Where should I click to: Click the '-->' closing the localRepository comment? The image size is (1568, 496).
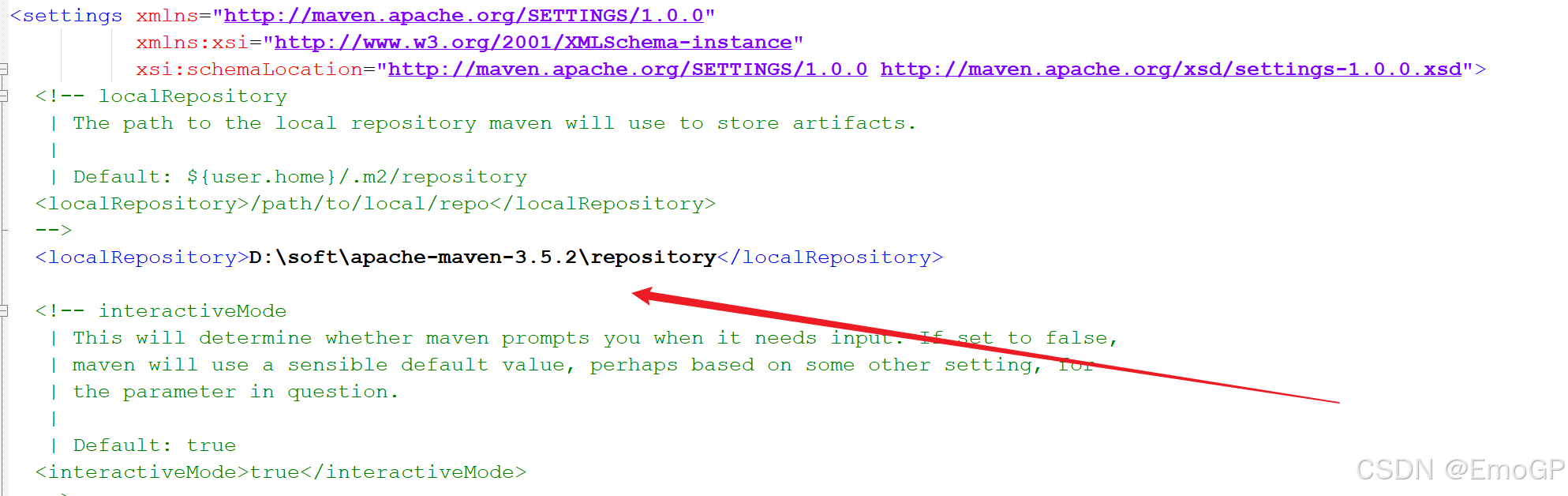(x=54, y=231)
